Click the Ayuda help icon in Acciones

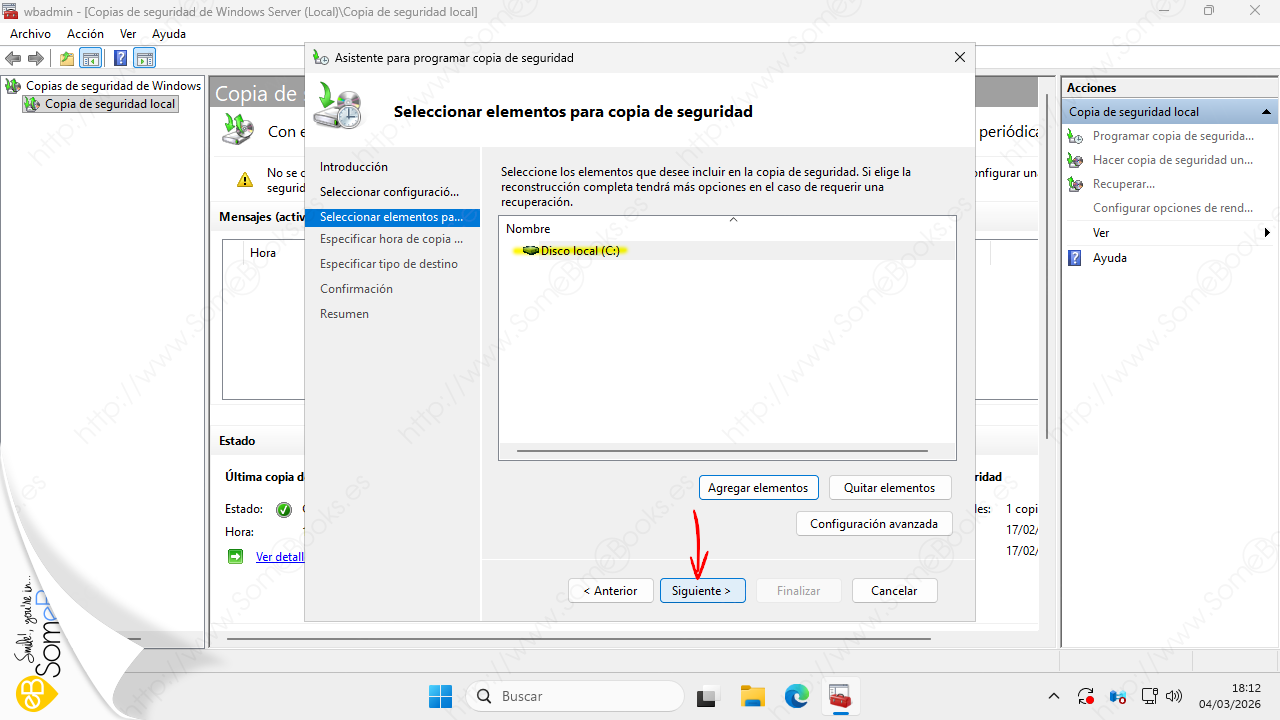1075,258
